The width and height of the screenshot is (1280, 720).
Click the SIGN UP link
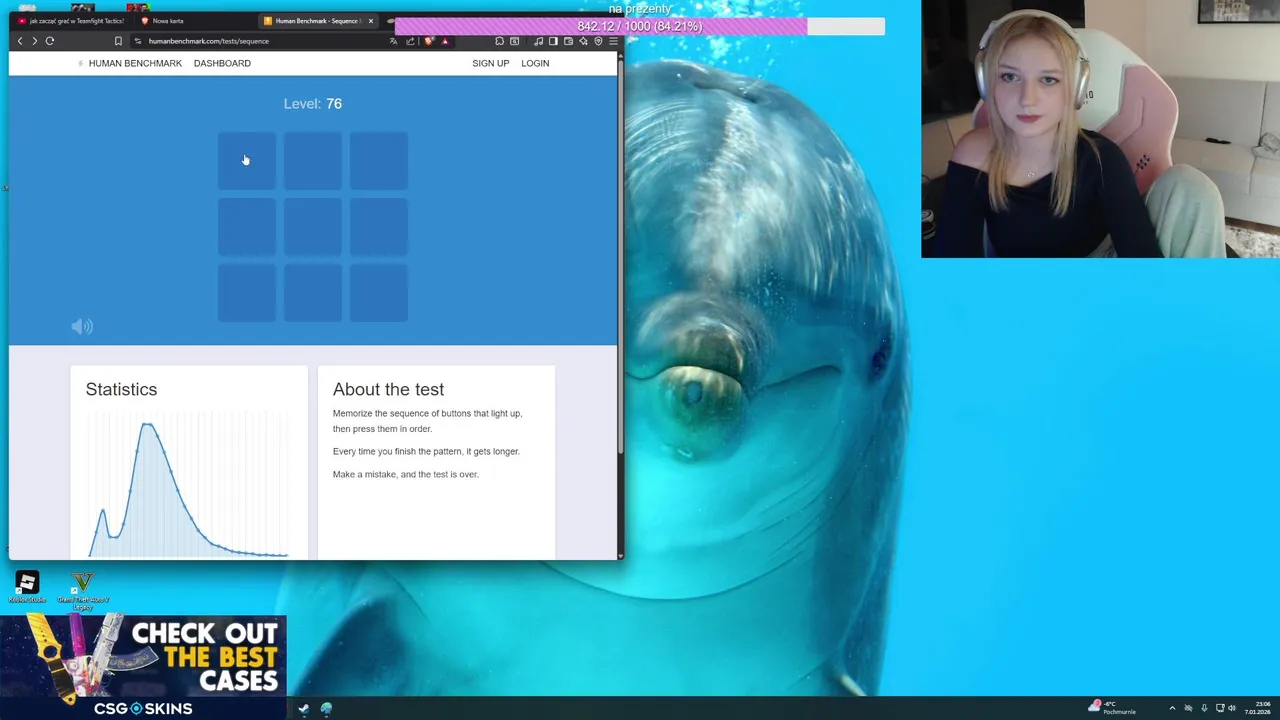(490, 63)
